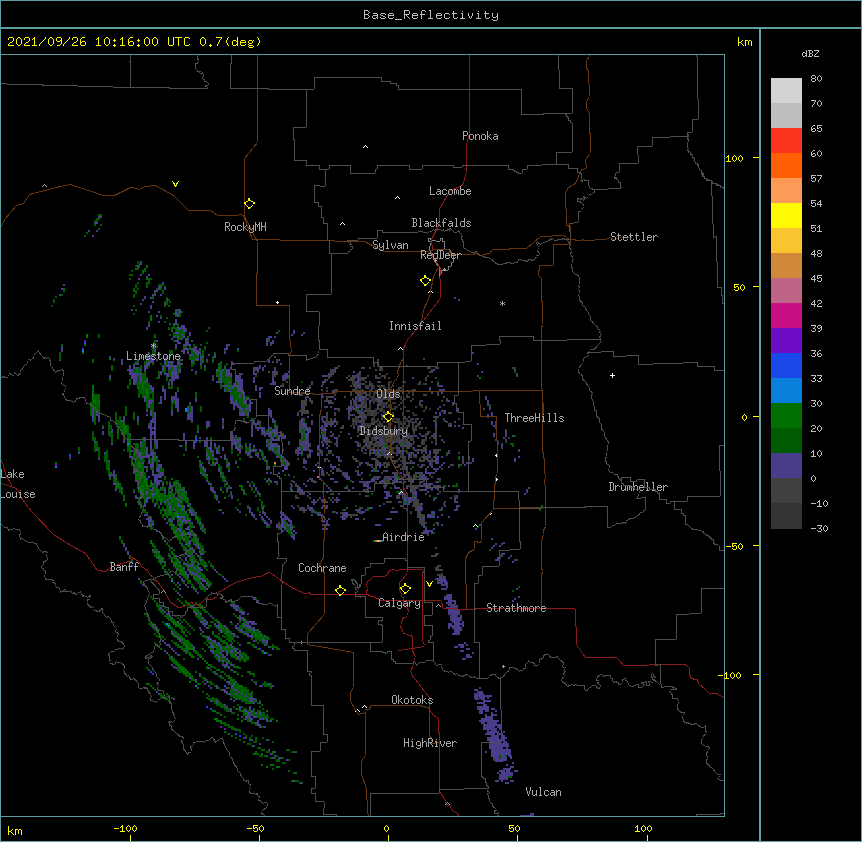Select the yellow diamond marker below Cochrane
The width and height of the screenshot is (862, 842).
pos(340,590)
